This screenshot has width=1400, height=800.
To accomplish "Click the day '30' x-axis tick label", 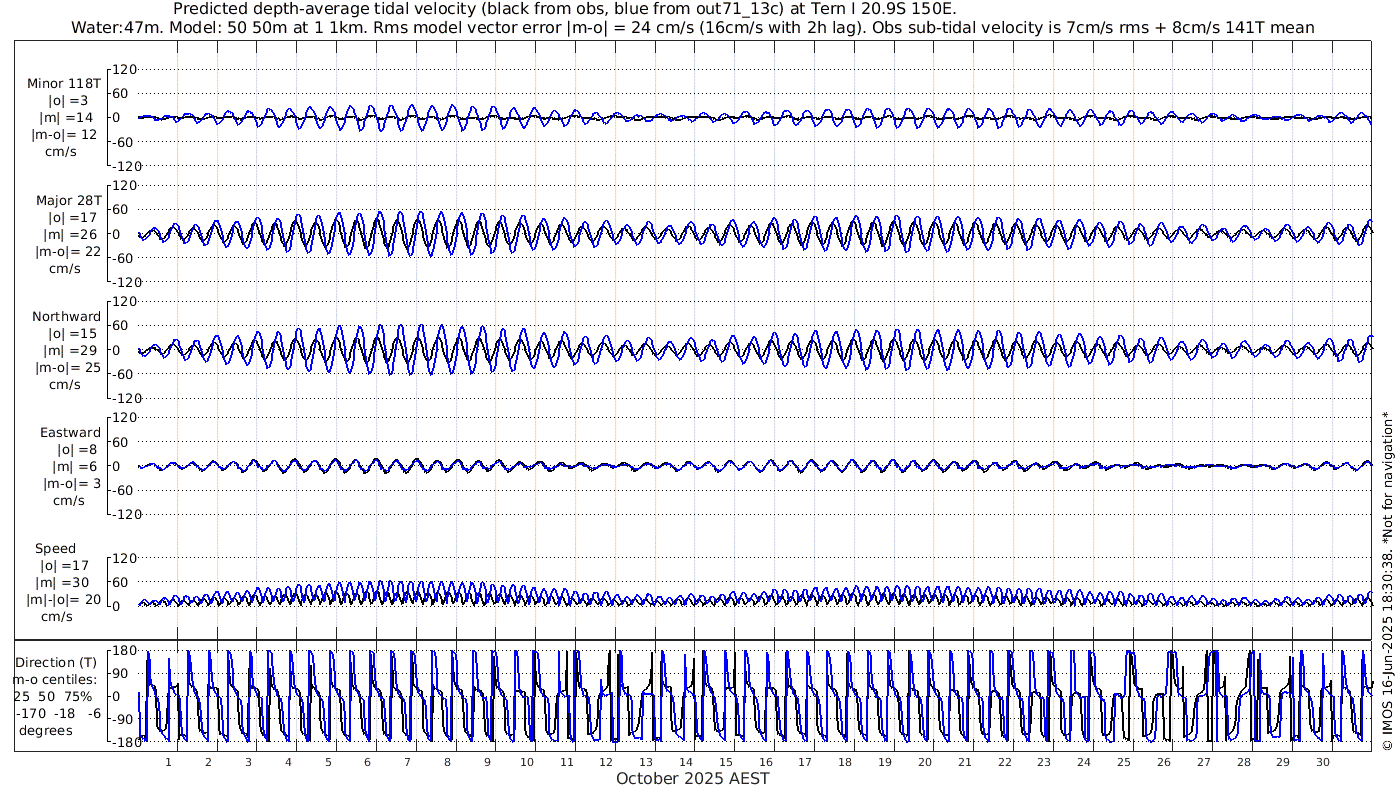I will point(1323,762).
